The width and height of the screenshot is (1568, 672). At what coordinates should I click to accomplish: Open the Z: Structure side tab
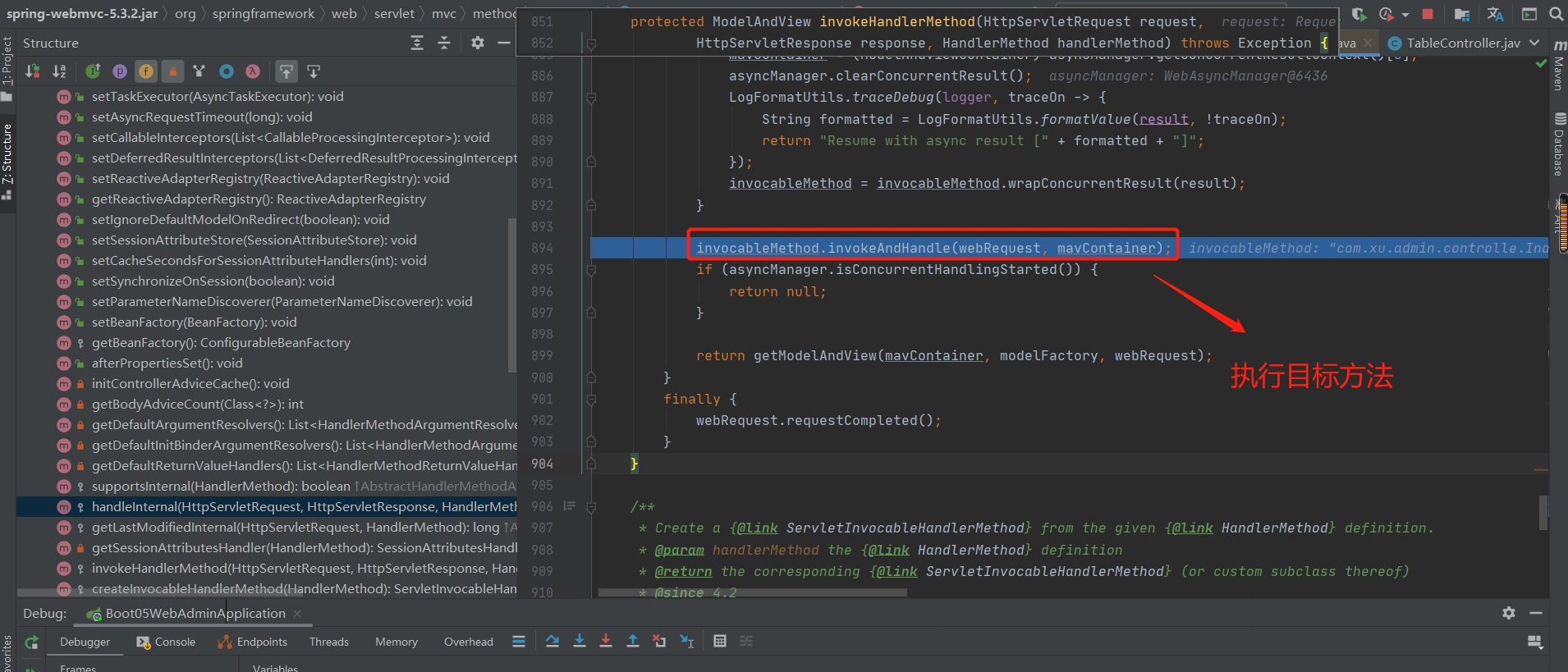pyautogui.click(x=7, y=161)
